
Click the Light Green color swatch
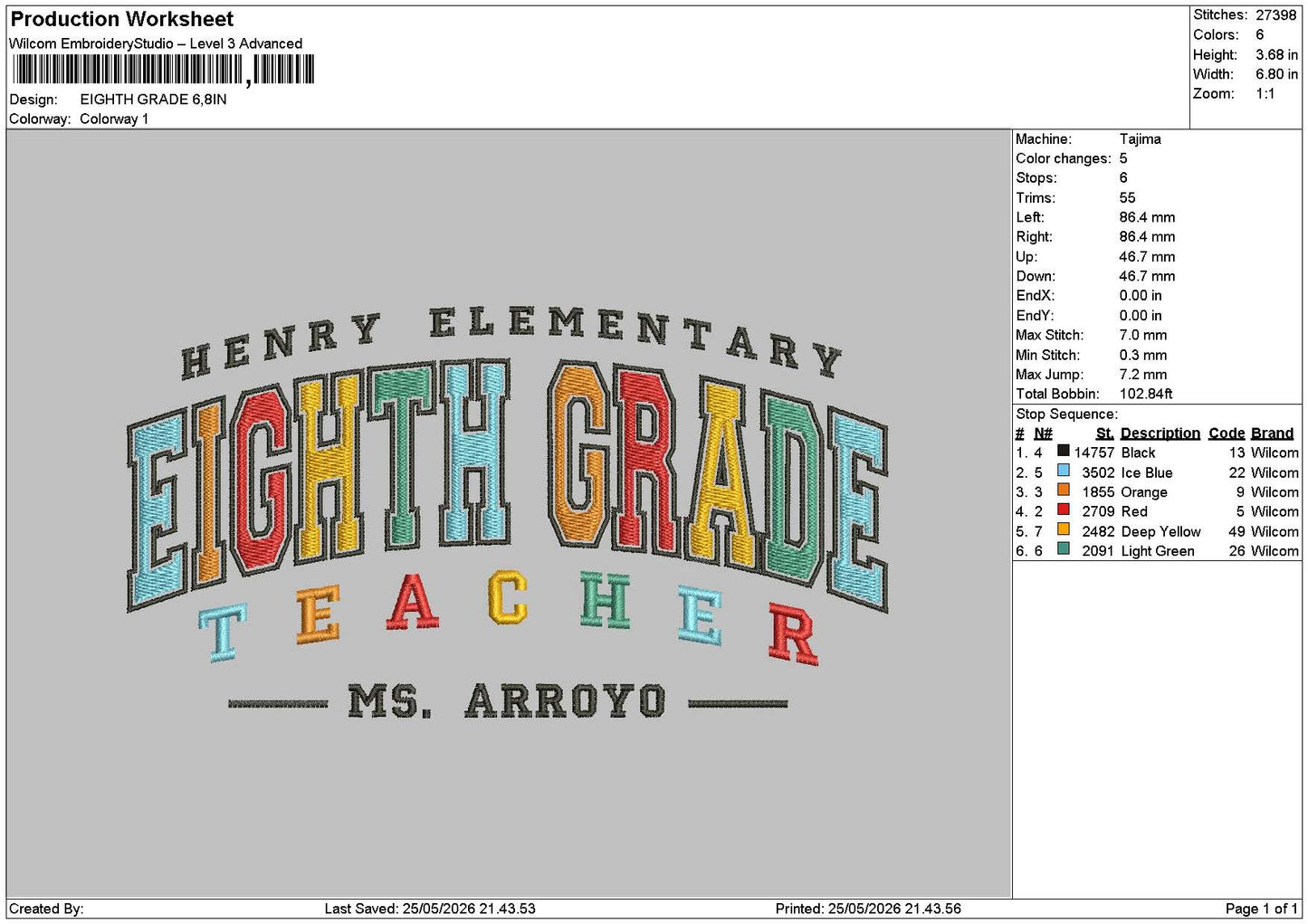click(1064, 550)
